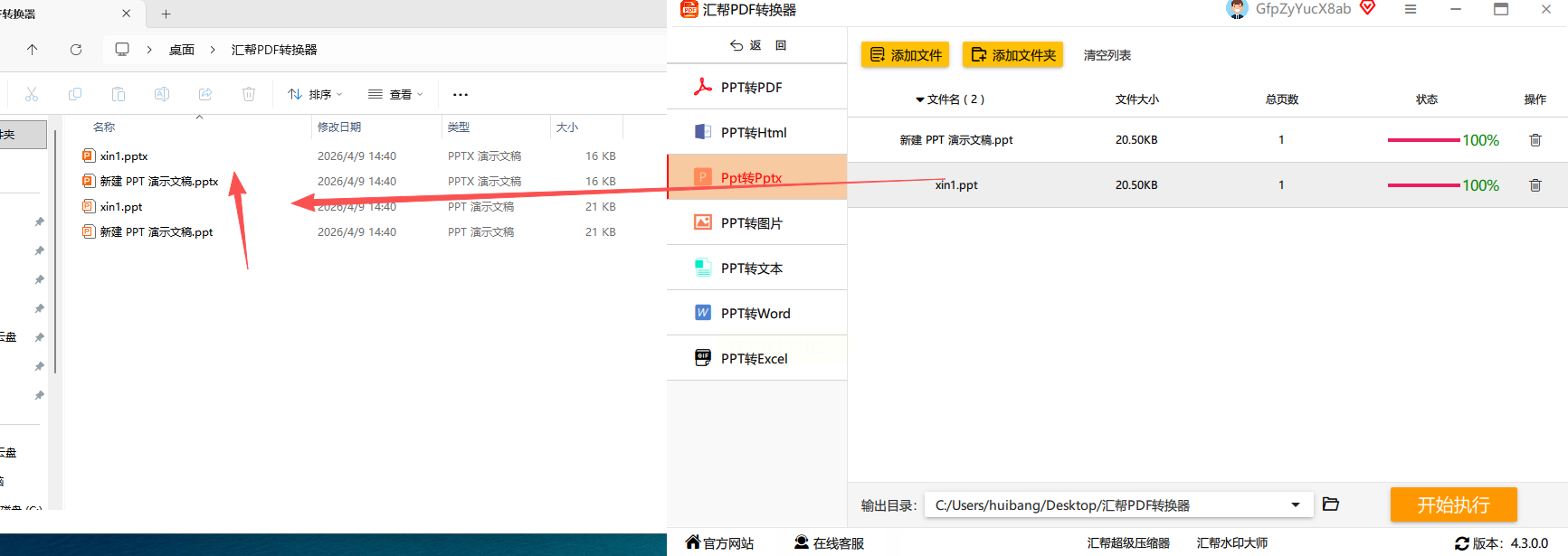Open the output folder browse icon
The image size is (1568, 556).
(x=1331, y=504)
